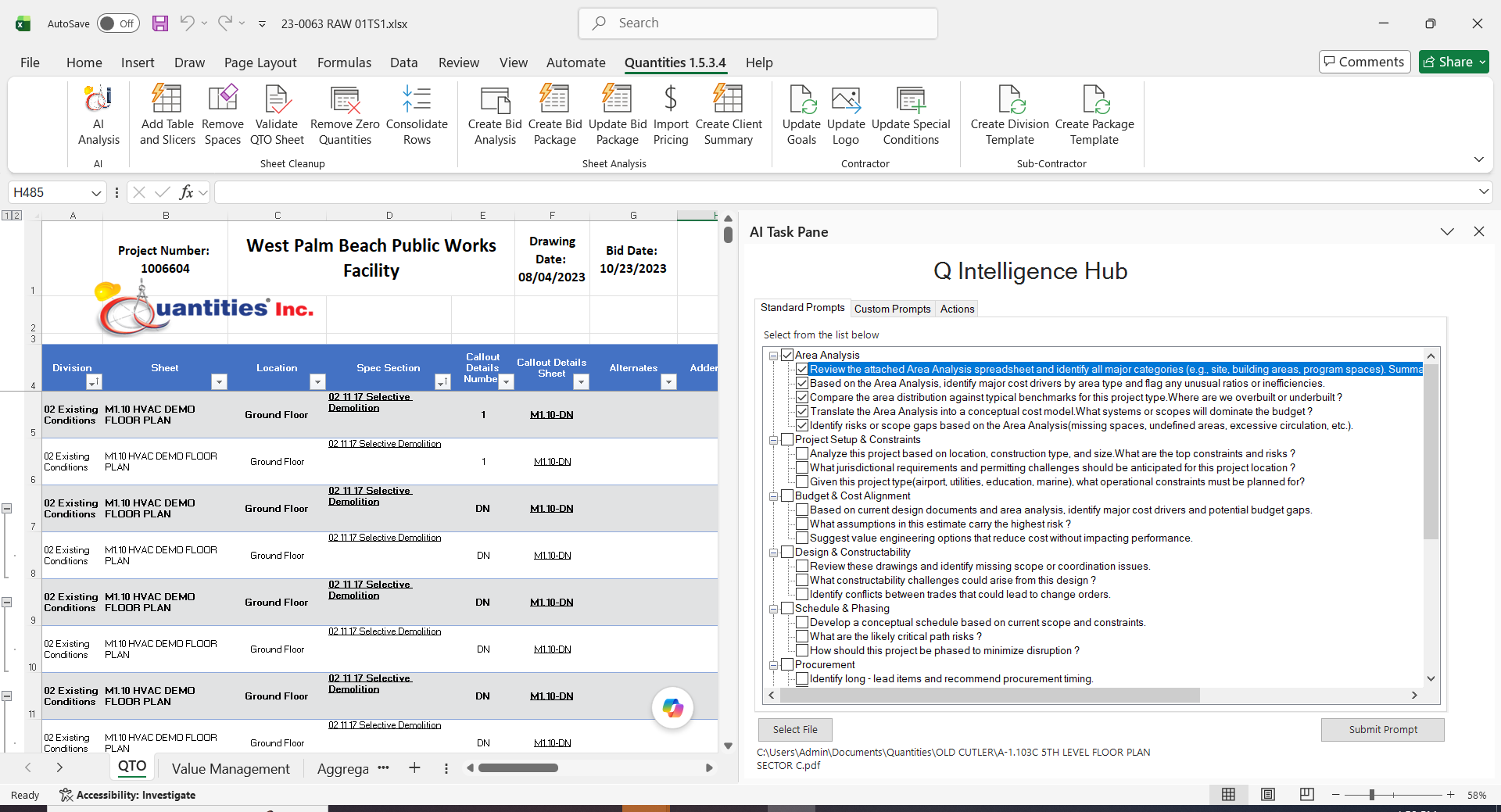Click Create Bid Package

pyautogui.click(x=555, y=116)
